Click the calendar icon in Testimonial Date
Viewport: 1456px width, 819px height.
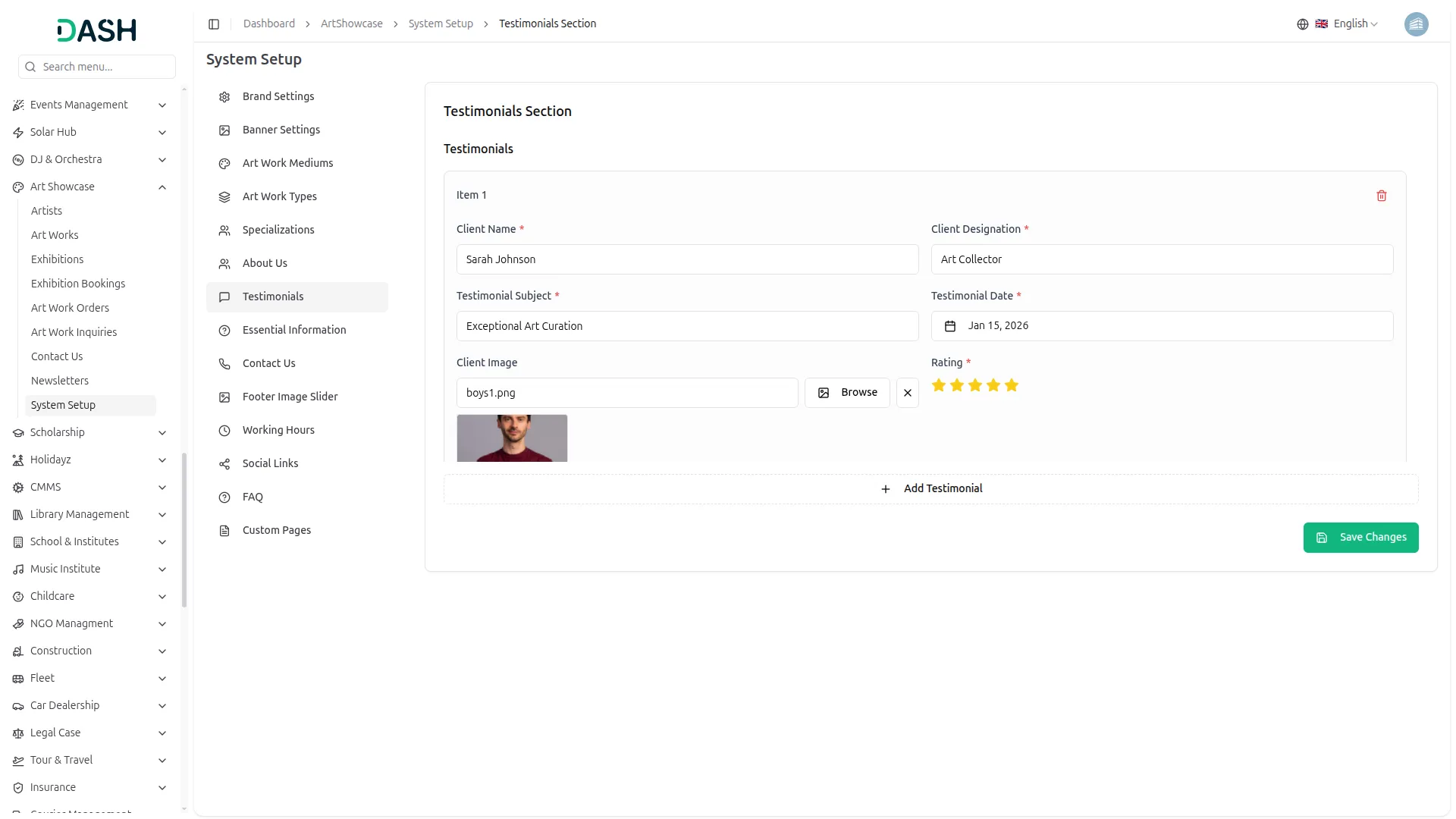click(x=949, y=326)
